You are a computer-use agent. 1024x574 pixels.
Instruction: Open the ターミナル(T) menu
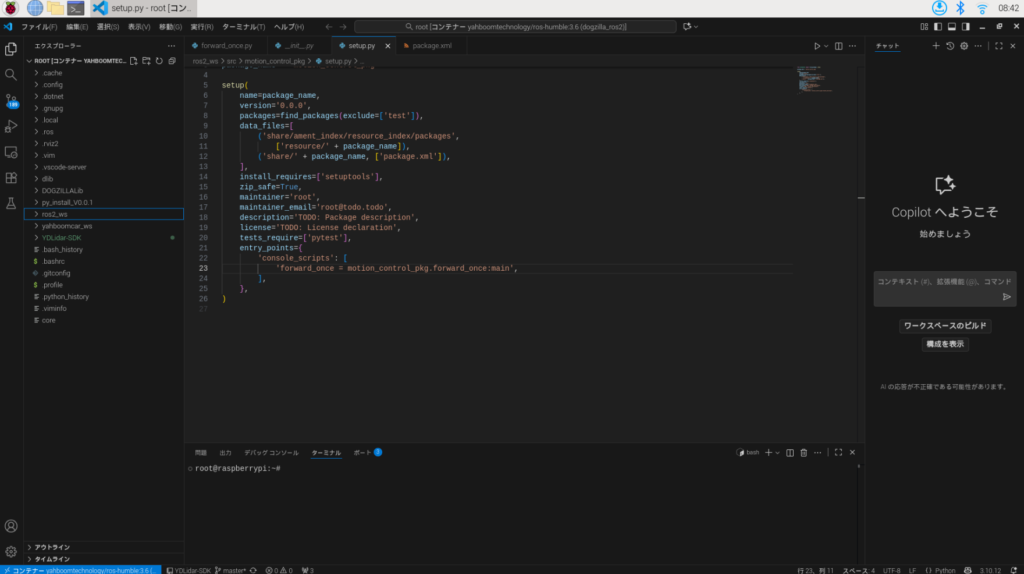tap(243, 27)
